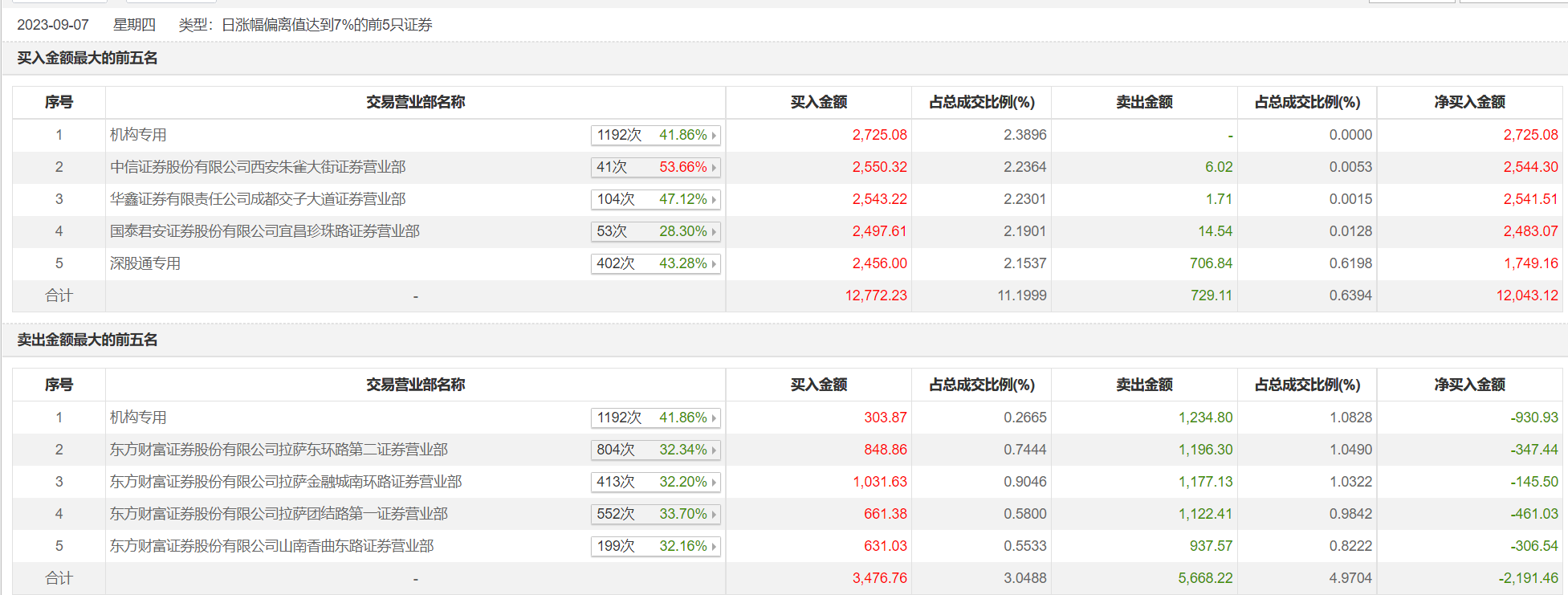Click arrow on 199次 32.16% badge
This screenshot has height=595, width=1568.
(x=714, y=547)
